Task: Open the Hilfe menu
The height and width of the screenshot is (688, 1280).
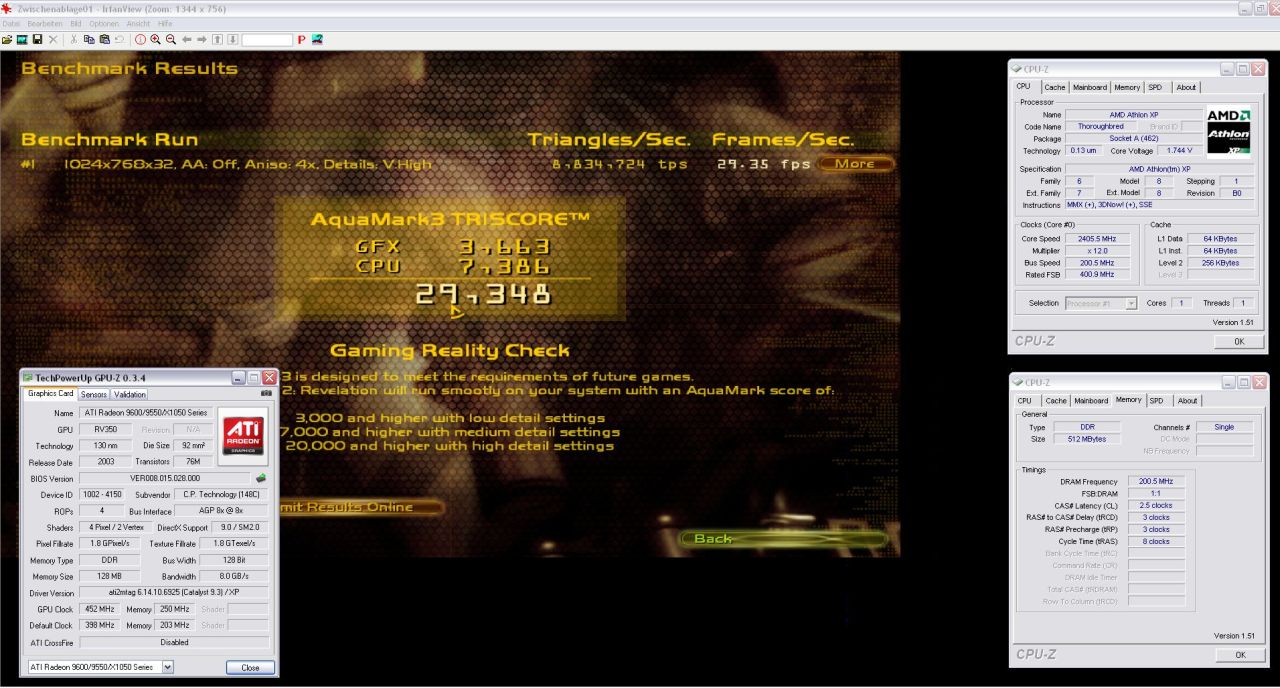Action: coord(165,23)
